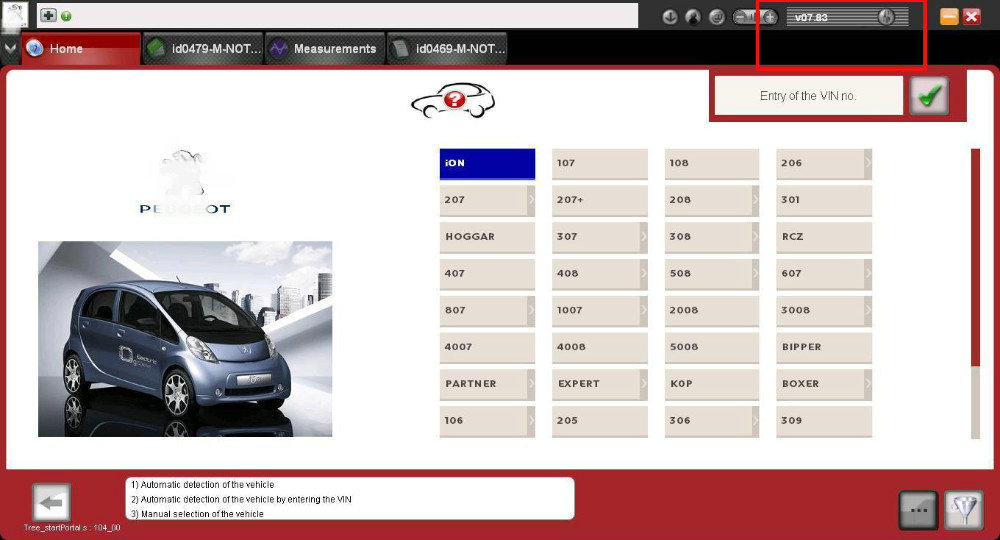
Task: Collapse the tab strip with the left chevron
Action: point(10,48)
